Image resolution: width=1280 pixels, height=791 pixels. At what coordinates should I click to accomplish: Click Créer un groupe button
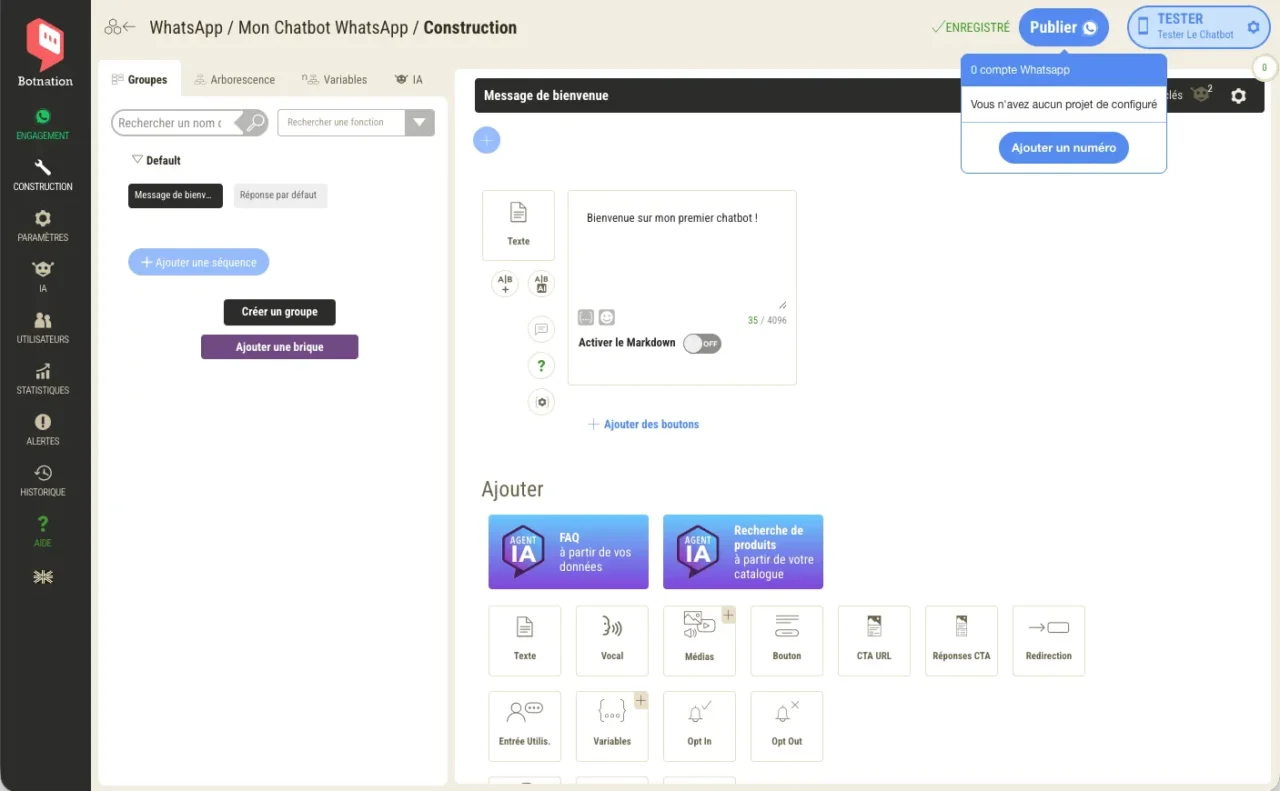[280, 312]
